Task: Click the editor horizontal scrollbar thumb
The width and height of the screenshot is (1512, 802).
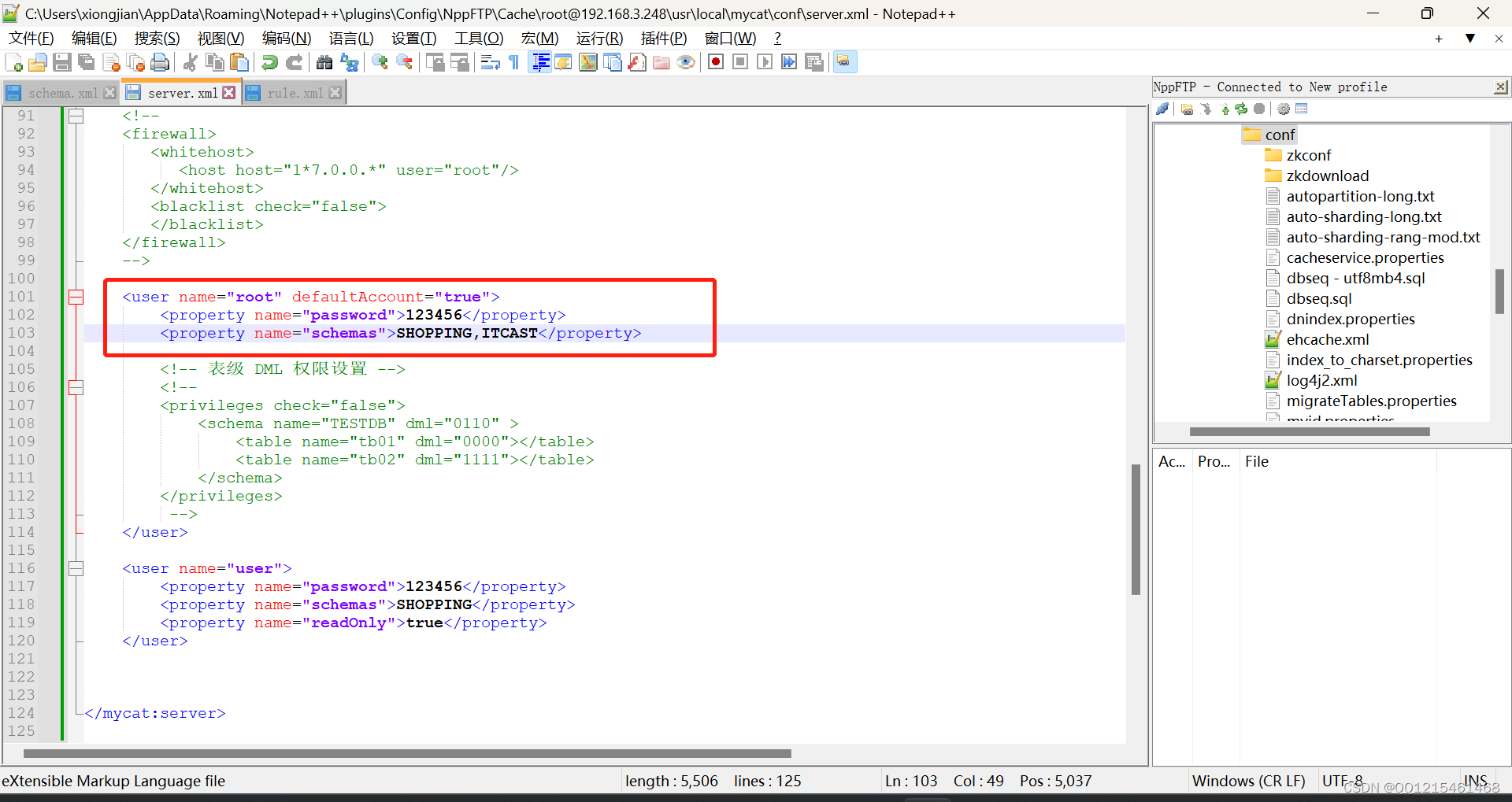Action: 407,753
